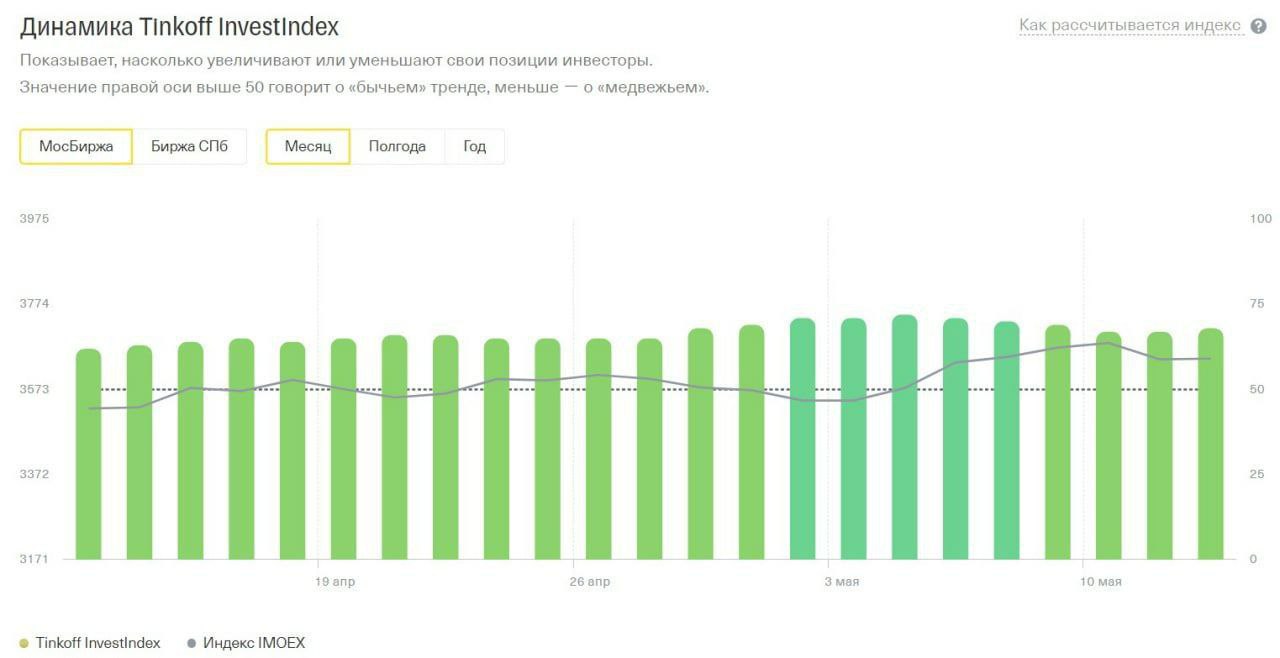Open the Как рассчитывается индекс link

(x=1129, y=25)
